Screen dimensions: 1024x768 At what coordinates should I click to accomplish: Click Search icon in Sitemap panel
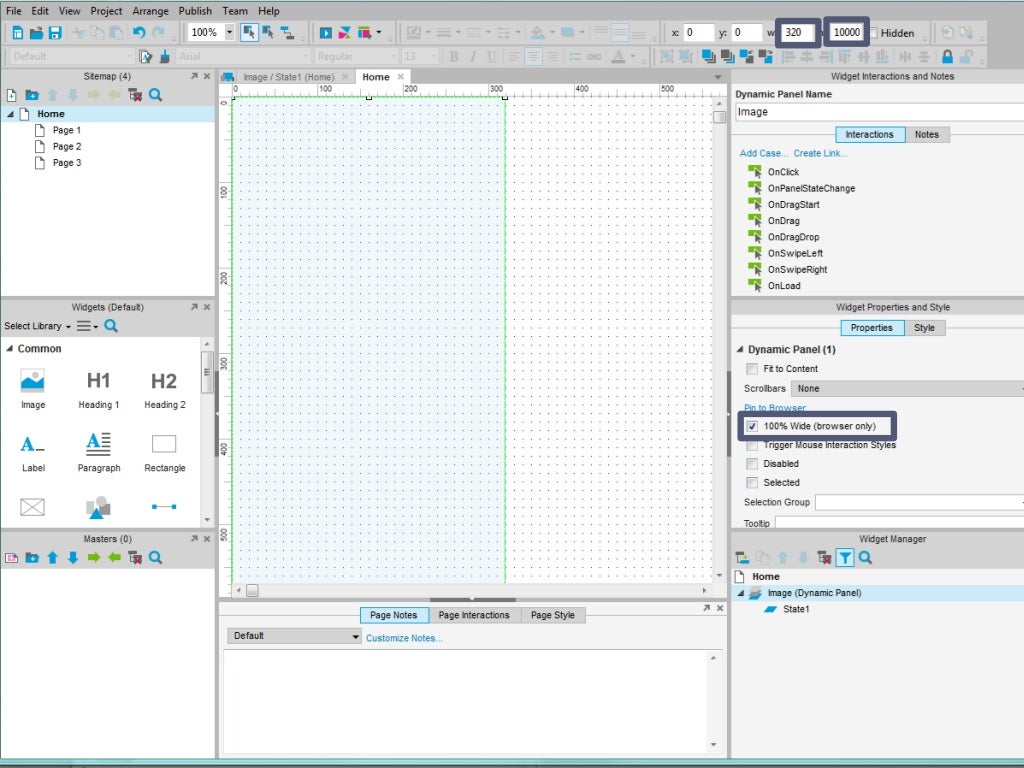click(155, 95)
